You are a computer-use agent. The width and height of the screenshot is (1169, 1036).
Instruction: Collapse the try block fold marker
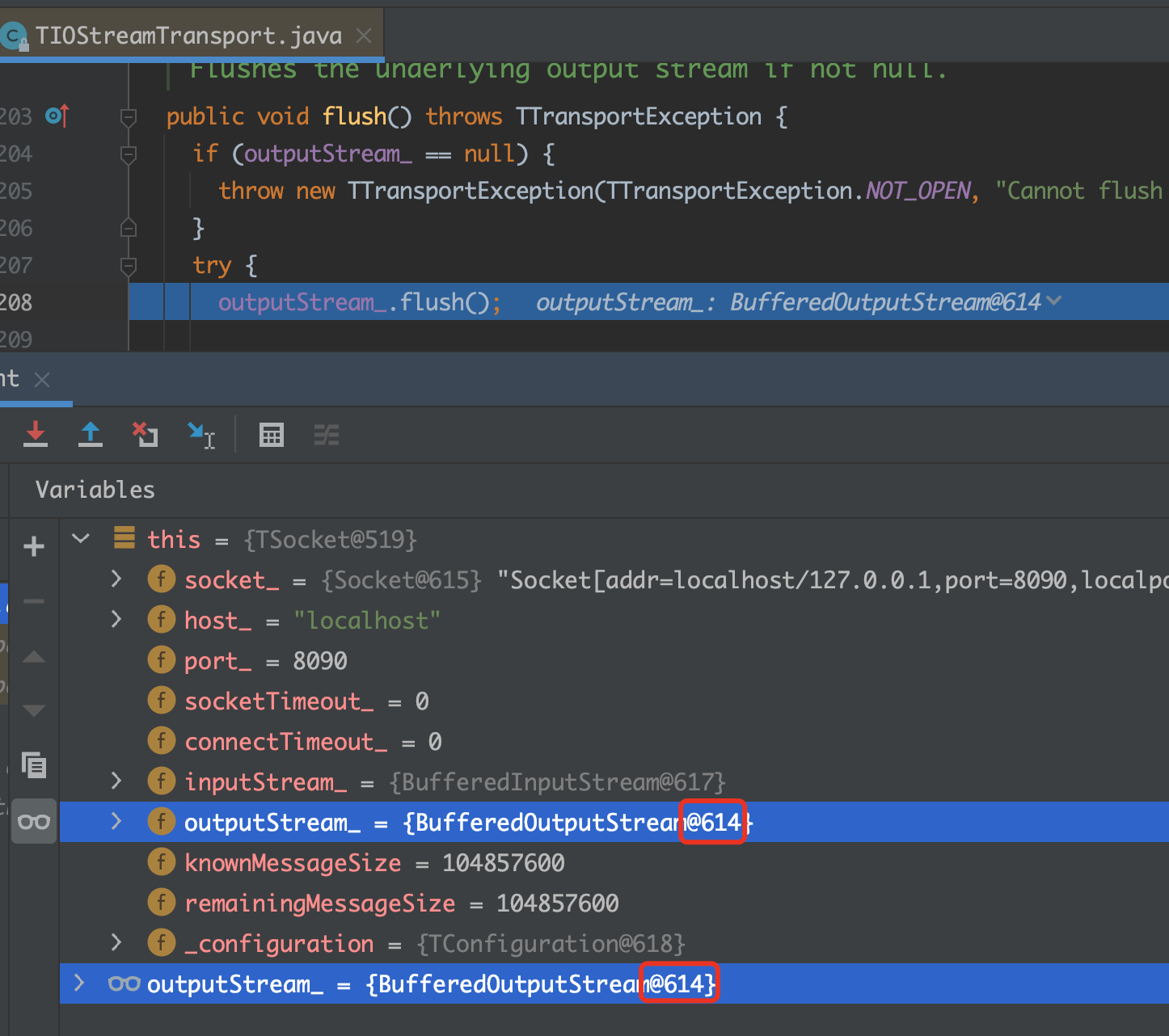(x=128, y=265)
